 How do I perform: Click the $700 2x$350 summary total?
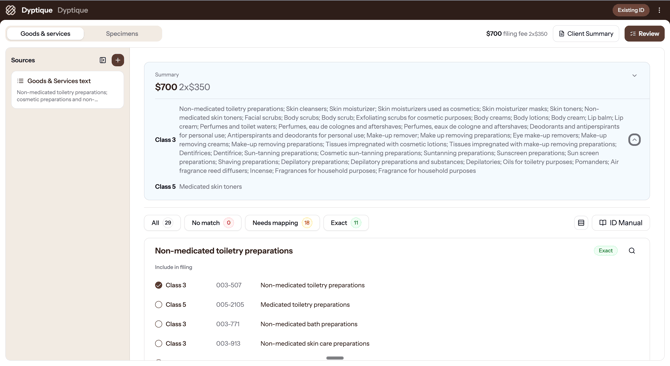click(x=182, y=87)
